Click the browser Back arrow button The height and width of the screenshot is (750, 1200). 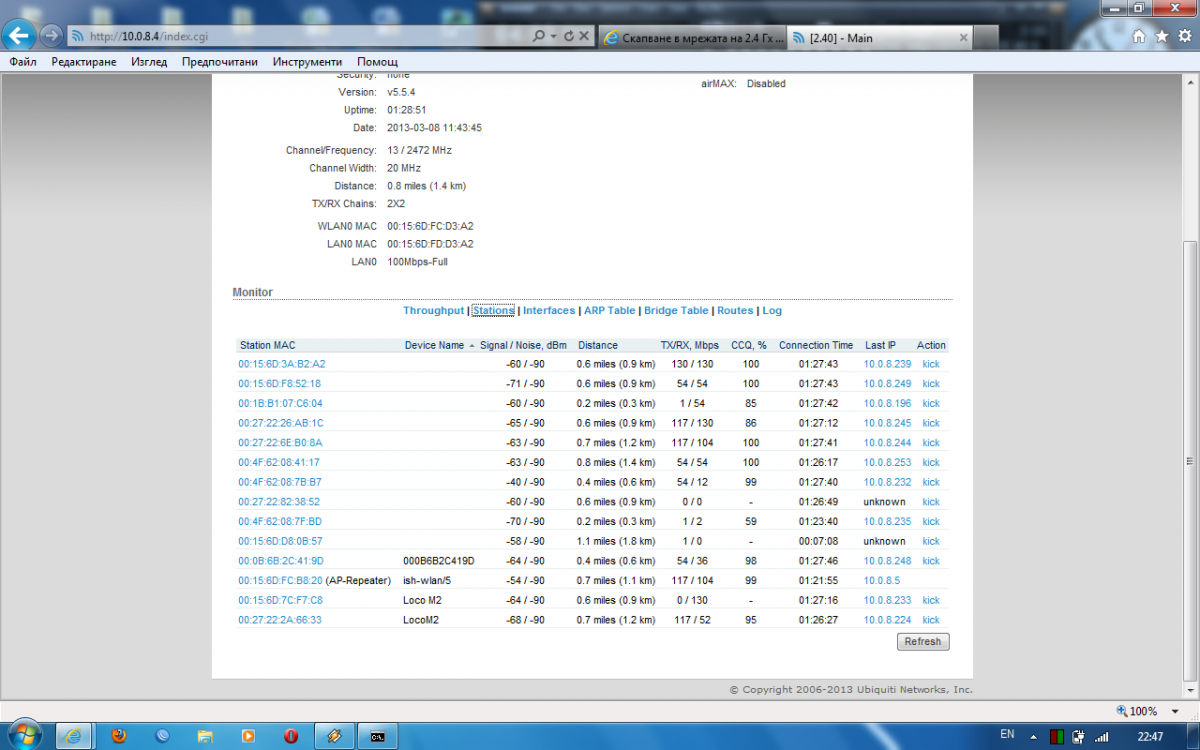click(21, 36)
